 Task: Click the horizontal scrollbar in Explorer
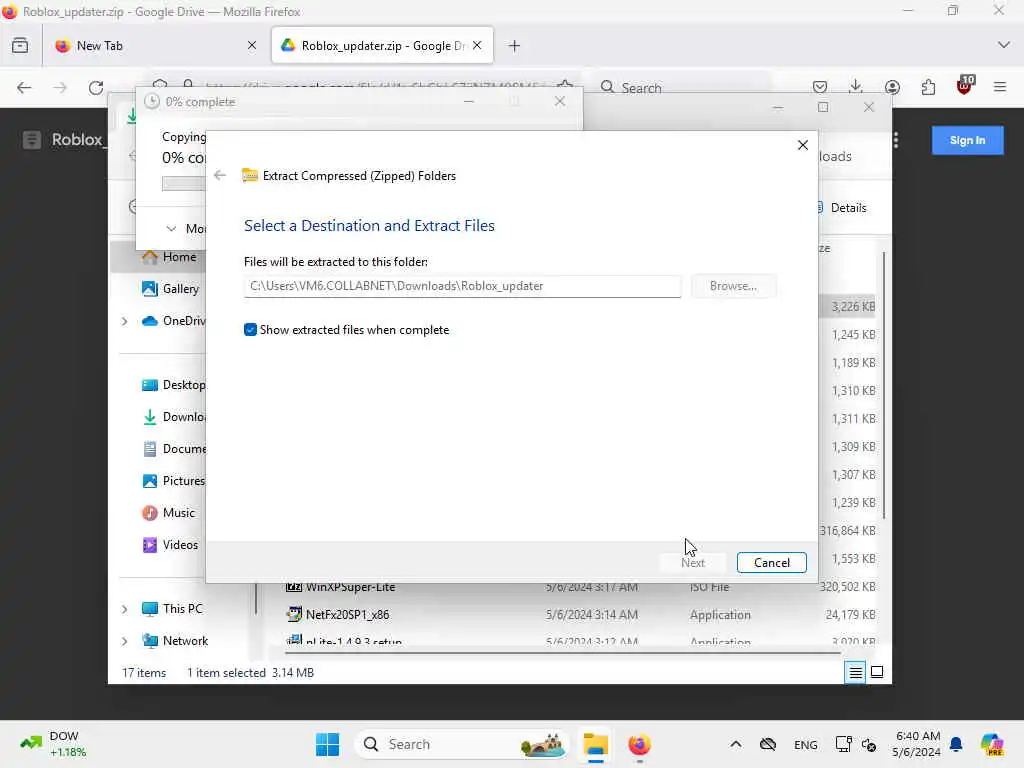coord(563,652)
